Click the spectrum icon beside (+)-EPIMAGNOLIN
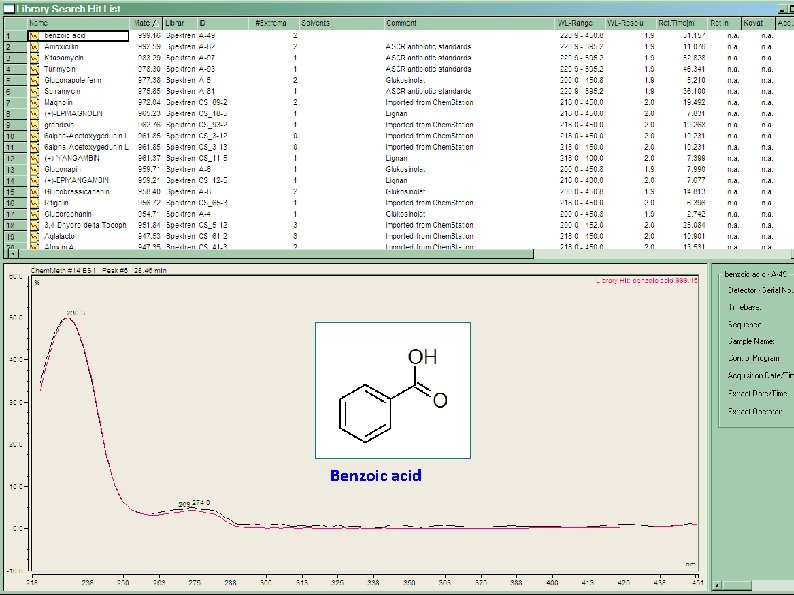The width and height of the screenshot is (794, 595). pos(34,114)
